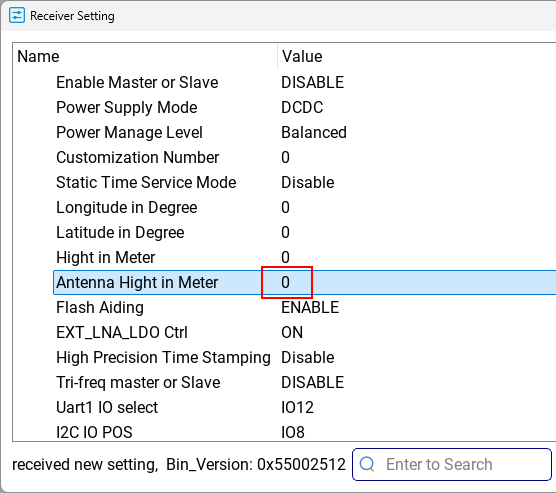Select the Tri-freq master or Slave row

point(305,382)
